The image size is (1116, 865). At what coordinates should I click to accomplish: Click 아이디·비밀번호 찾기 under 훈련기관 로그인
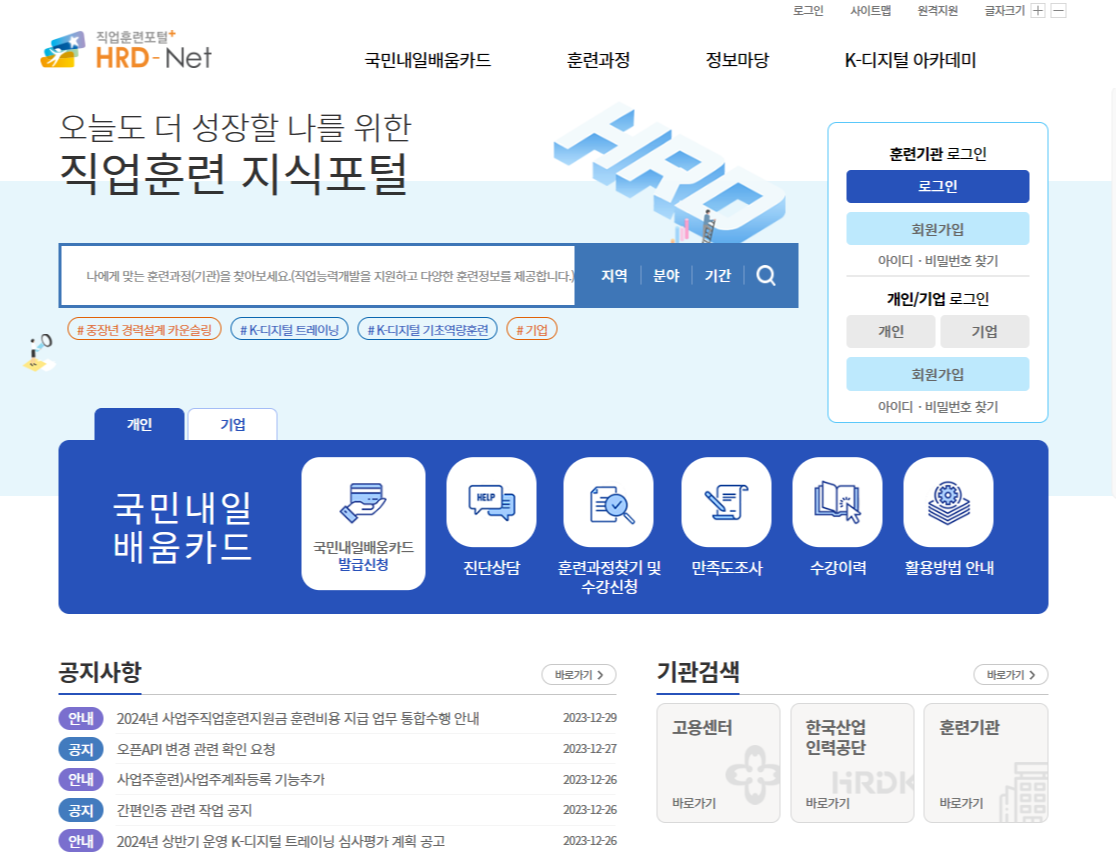pos(937,261)
